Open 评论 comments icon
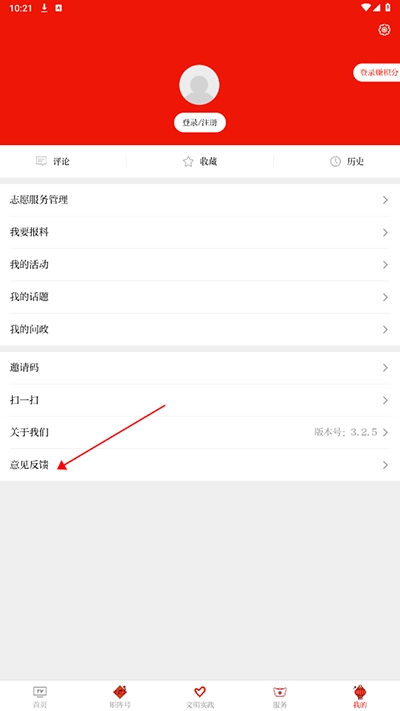Image resolution: width=400 pixels, height=711 pixels. pyautogui.click(x=41, y=161)
